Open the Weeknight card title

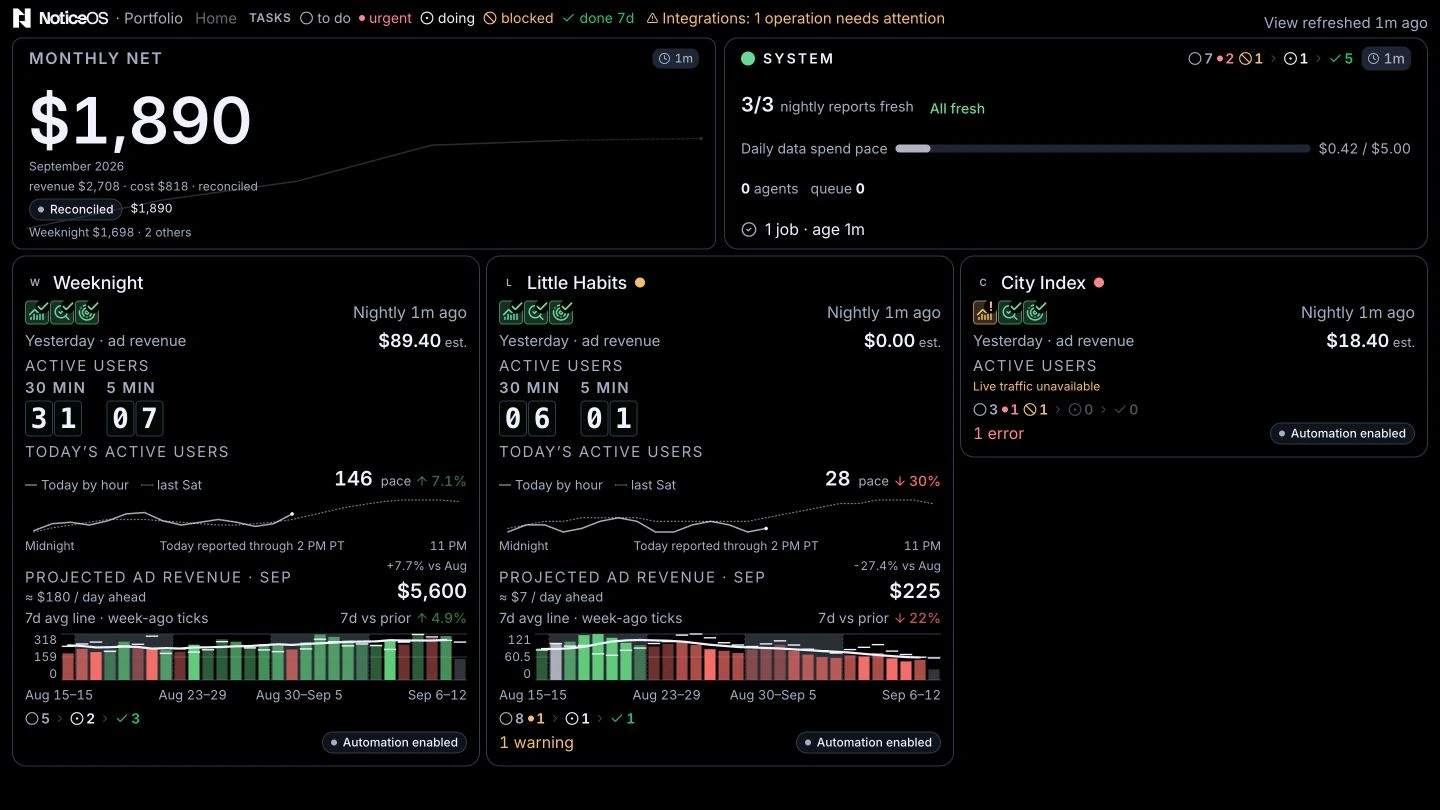tap(98, 282)
